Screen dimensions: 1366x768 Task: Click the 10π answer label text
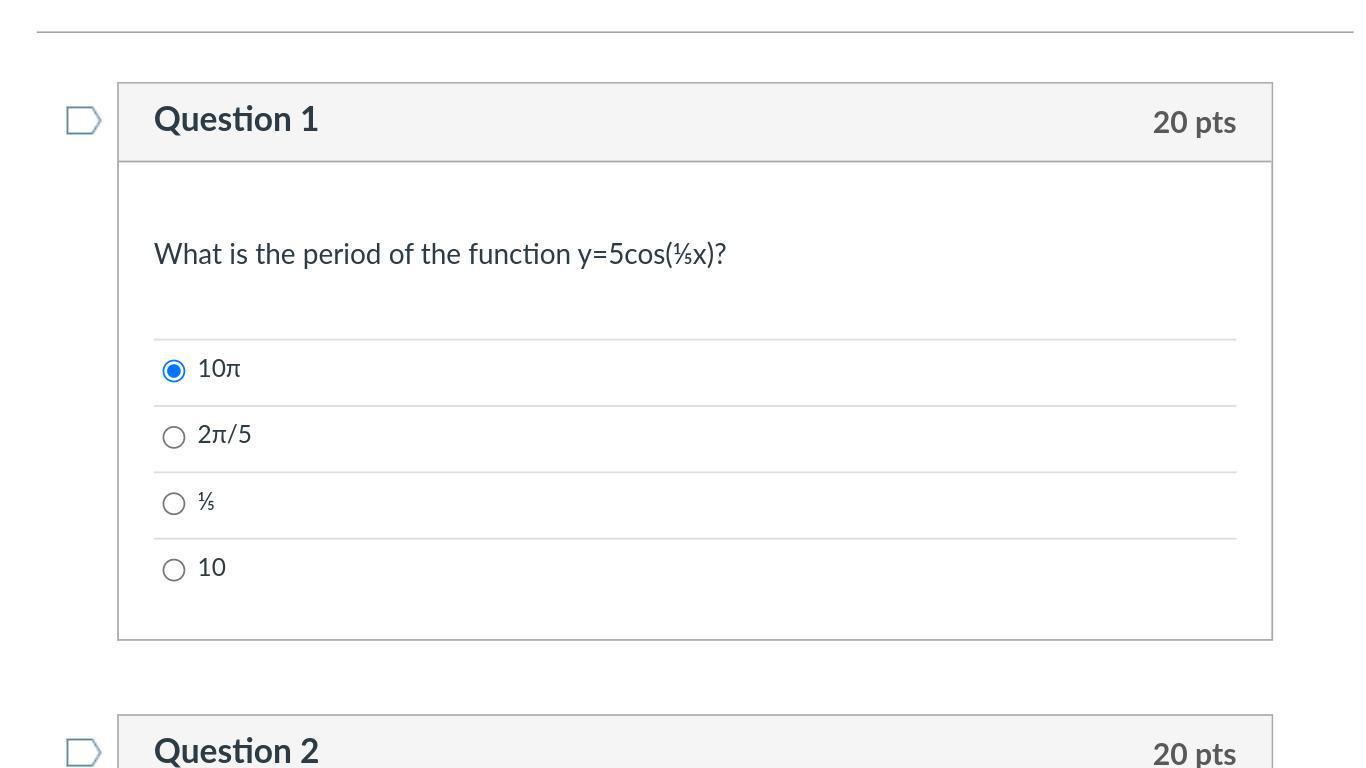tap(219, 369)
